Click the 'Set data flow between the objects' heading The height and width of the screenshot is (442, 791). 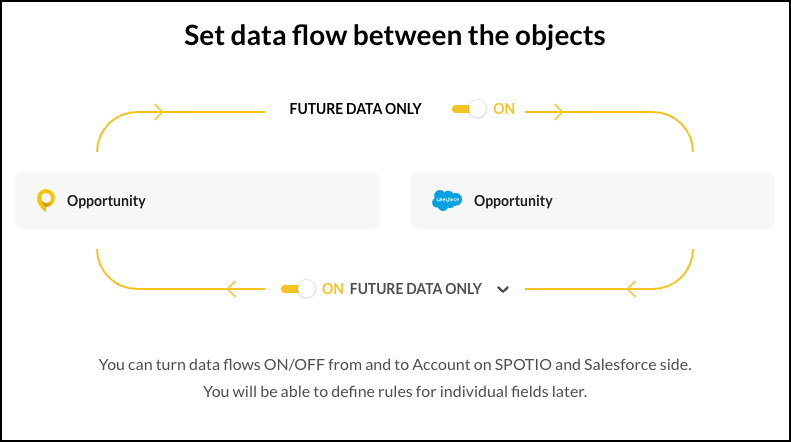pos(394,35)
